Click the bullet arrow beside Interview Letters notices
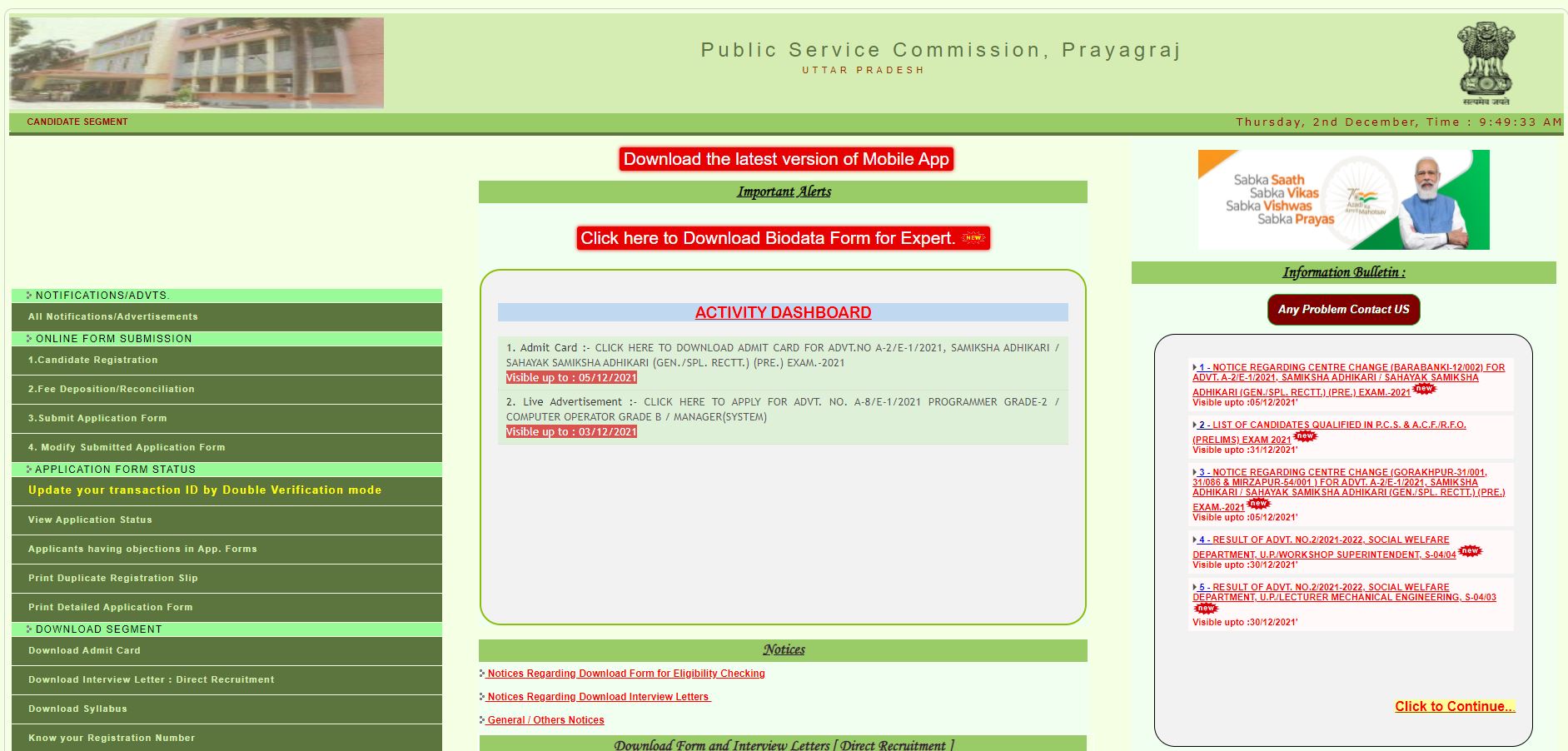Viewport: 1568px width, 751px height. (482, 697)
